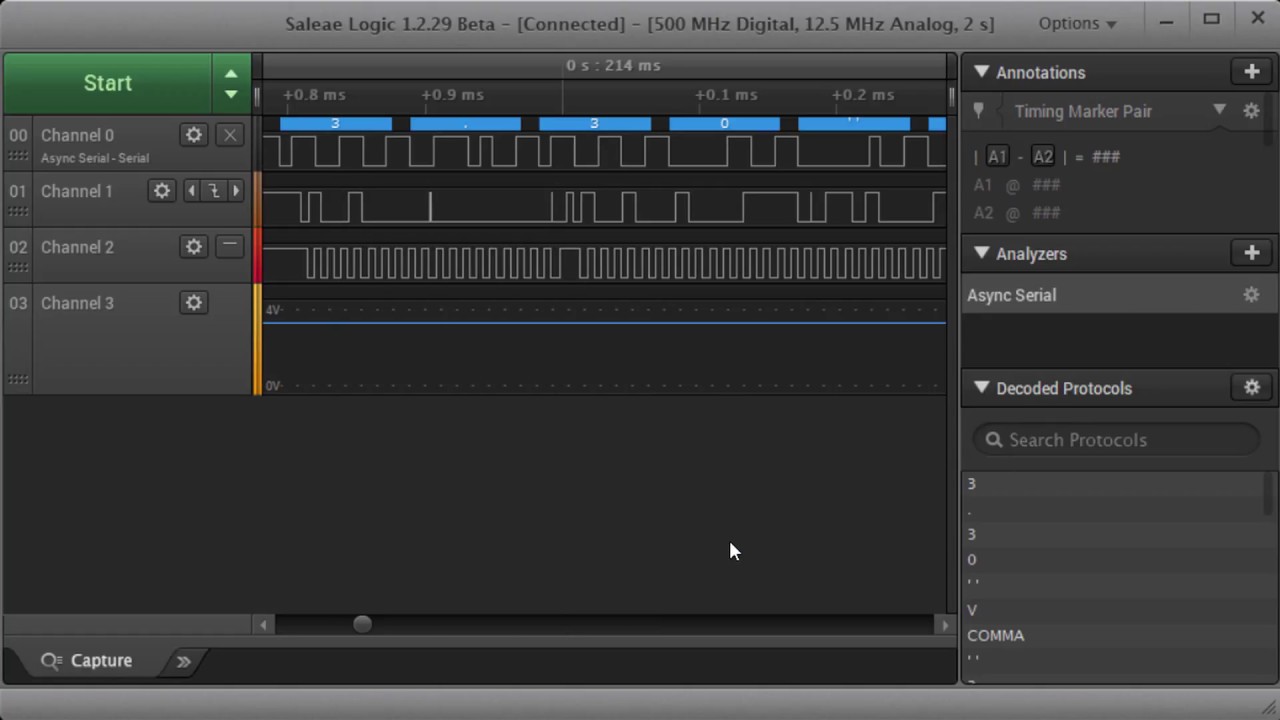This screenshot has height=720, width=1280.
Task: Collapse the Annotations panel
Action: click(981, 72)
